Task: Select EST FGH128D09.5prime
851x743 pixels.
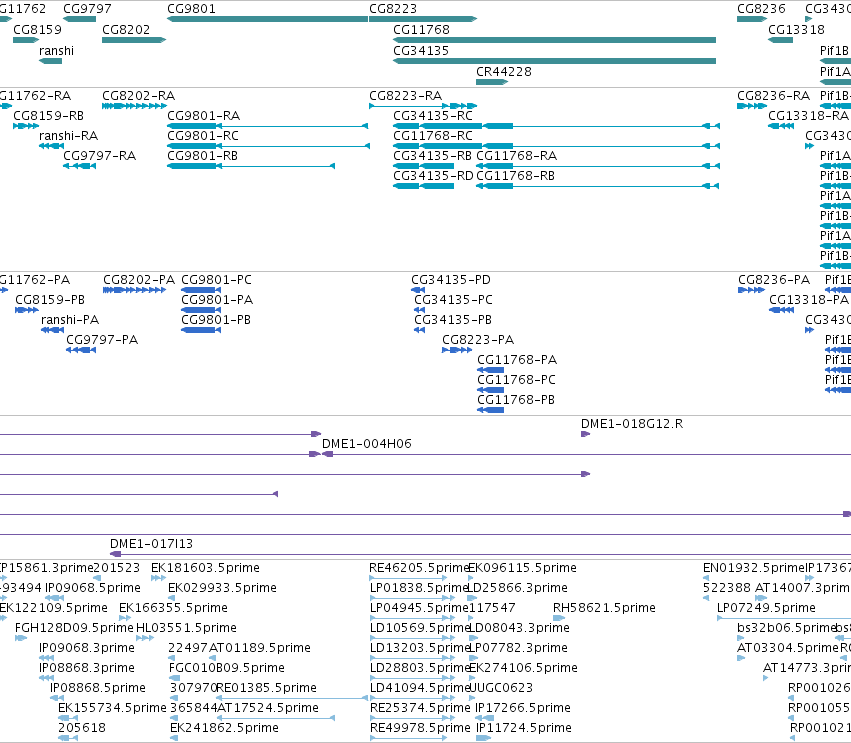Action: pyautogui.click(x=74, y=628)
